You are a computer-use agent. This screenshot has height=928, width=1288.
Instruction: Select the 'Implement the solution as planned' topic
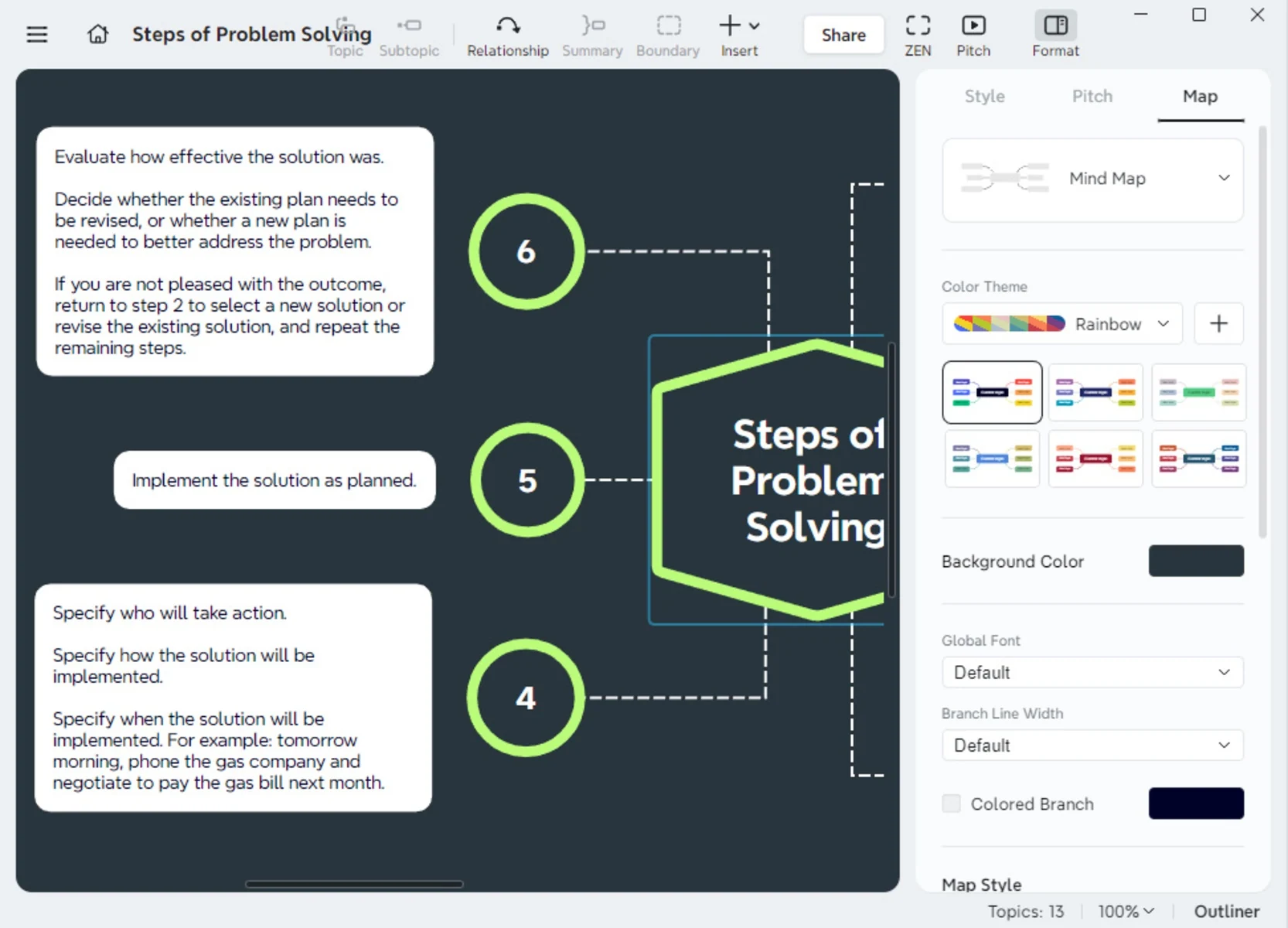click(274, 480)
